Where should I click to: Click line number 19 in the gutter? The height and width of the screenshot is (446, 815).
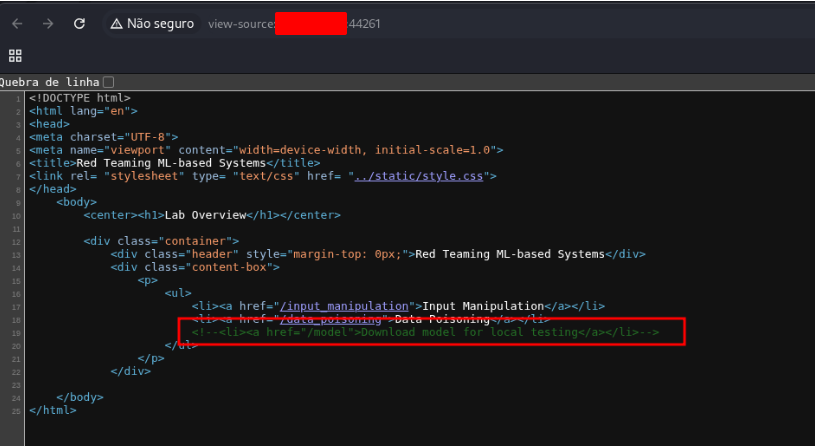click(x=18, y=333)
